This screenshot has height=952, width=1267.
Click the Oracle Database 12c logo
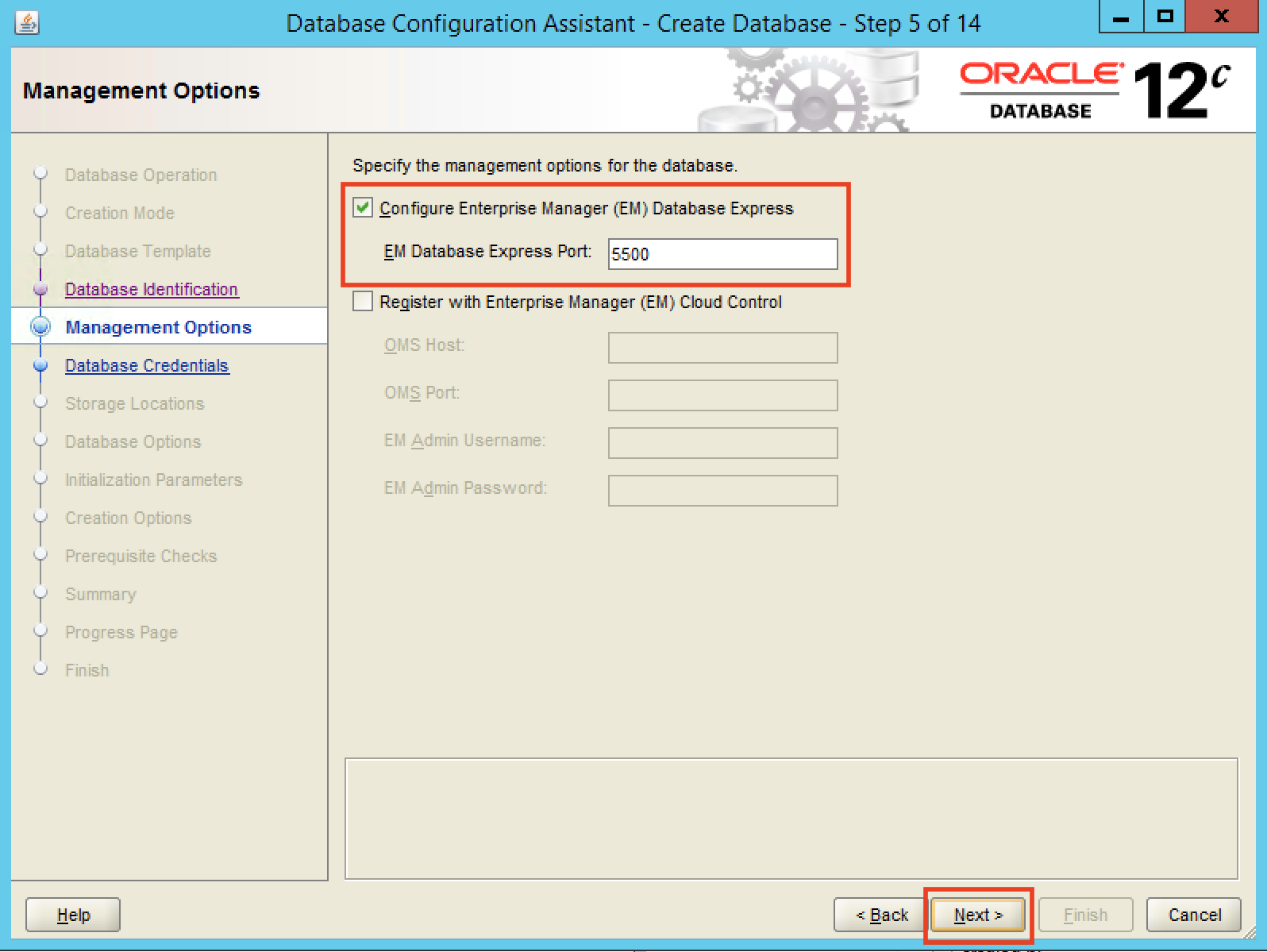pos(1096,91)
